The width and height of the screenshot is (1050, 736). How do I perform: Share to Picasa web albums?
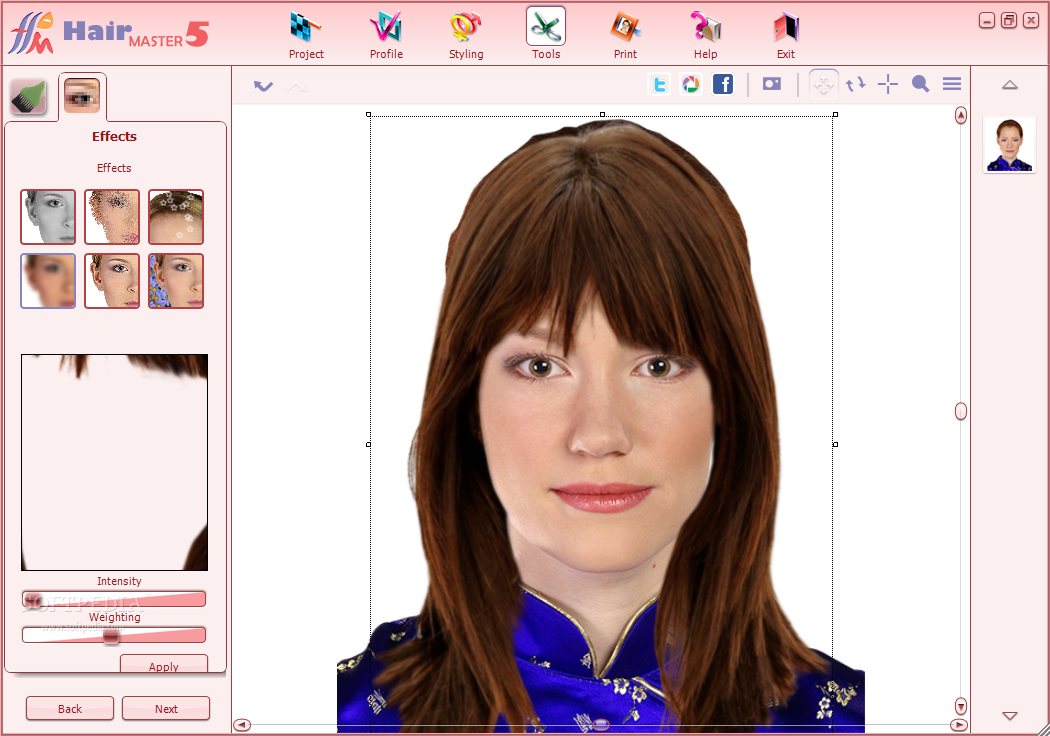point(690,84)
